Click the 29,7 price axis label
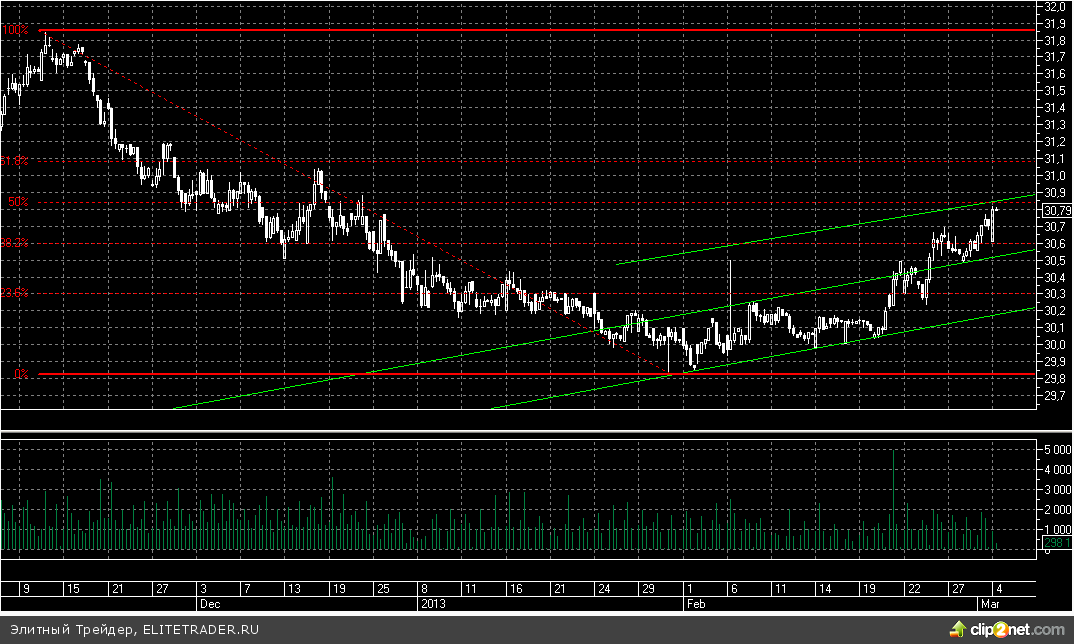Screen dimensions: 1074x644 [x=1054, y=396]
